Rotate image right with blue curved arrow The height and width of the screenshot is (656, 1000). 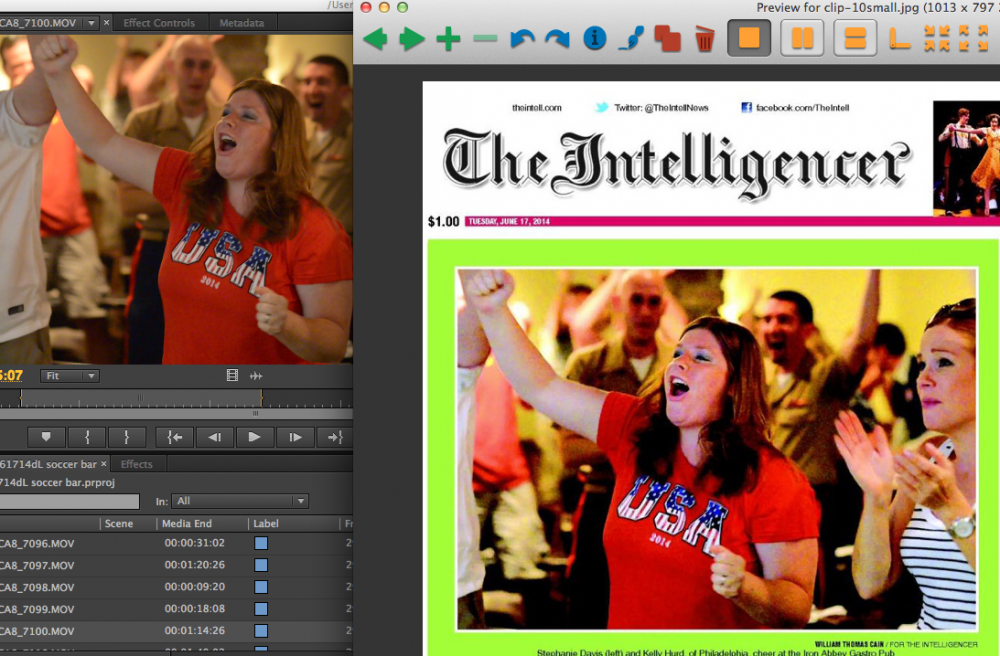pyautogui.click(x=557, y=39)
